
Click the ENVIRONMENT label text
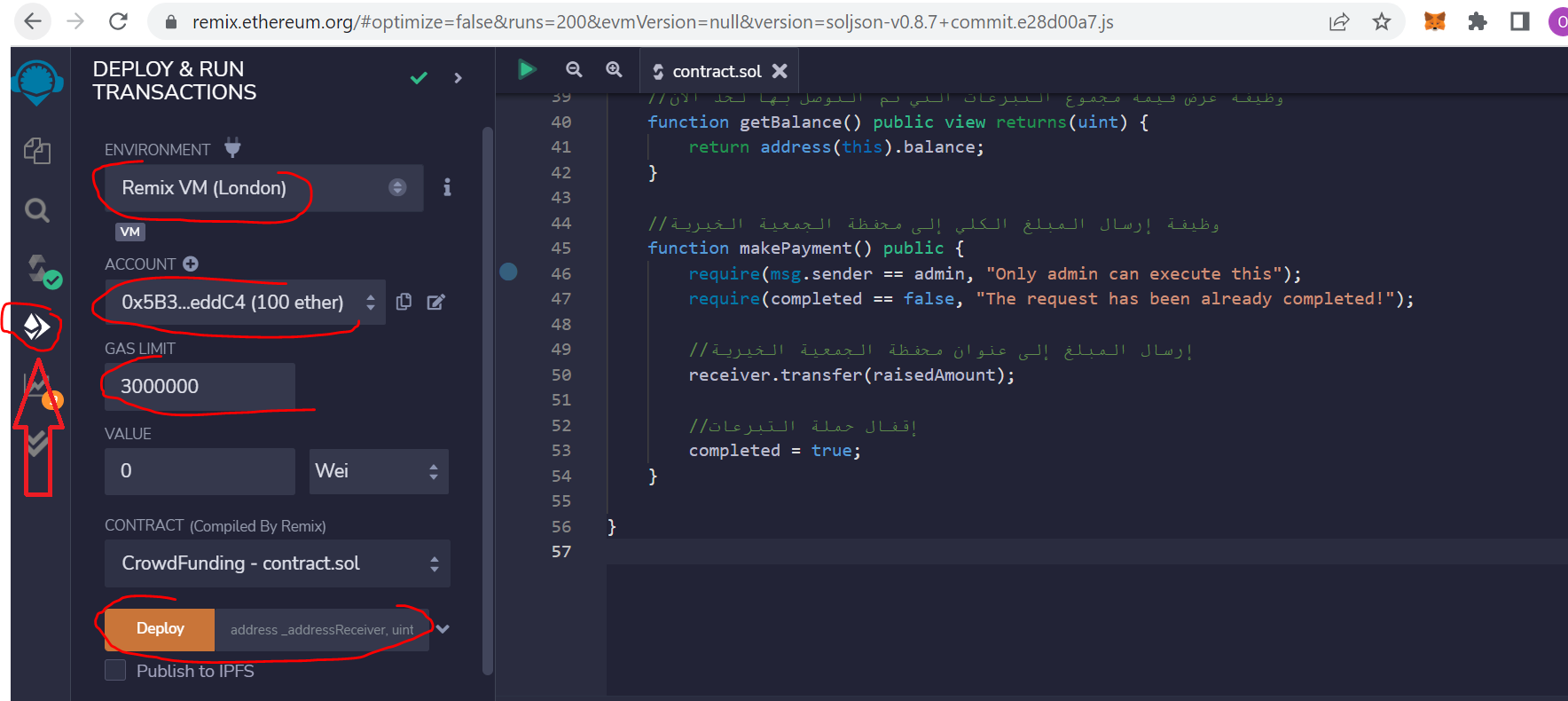pyautogui.click(x=157, y=150)
